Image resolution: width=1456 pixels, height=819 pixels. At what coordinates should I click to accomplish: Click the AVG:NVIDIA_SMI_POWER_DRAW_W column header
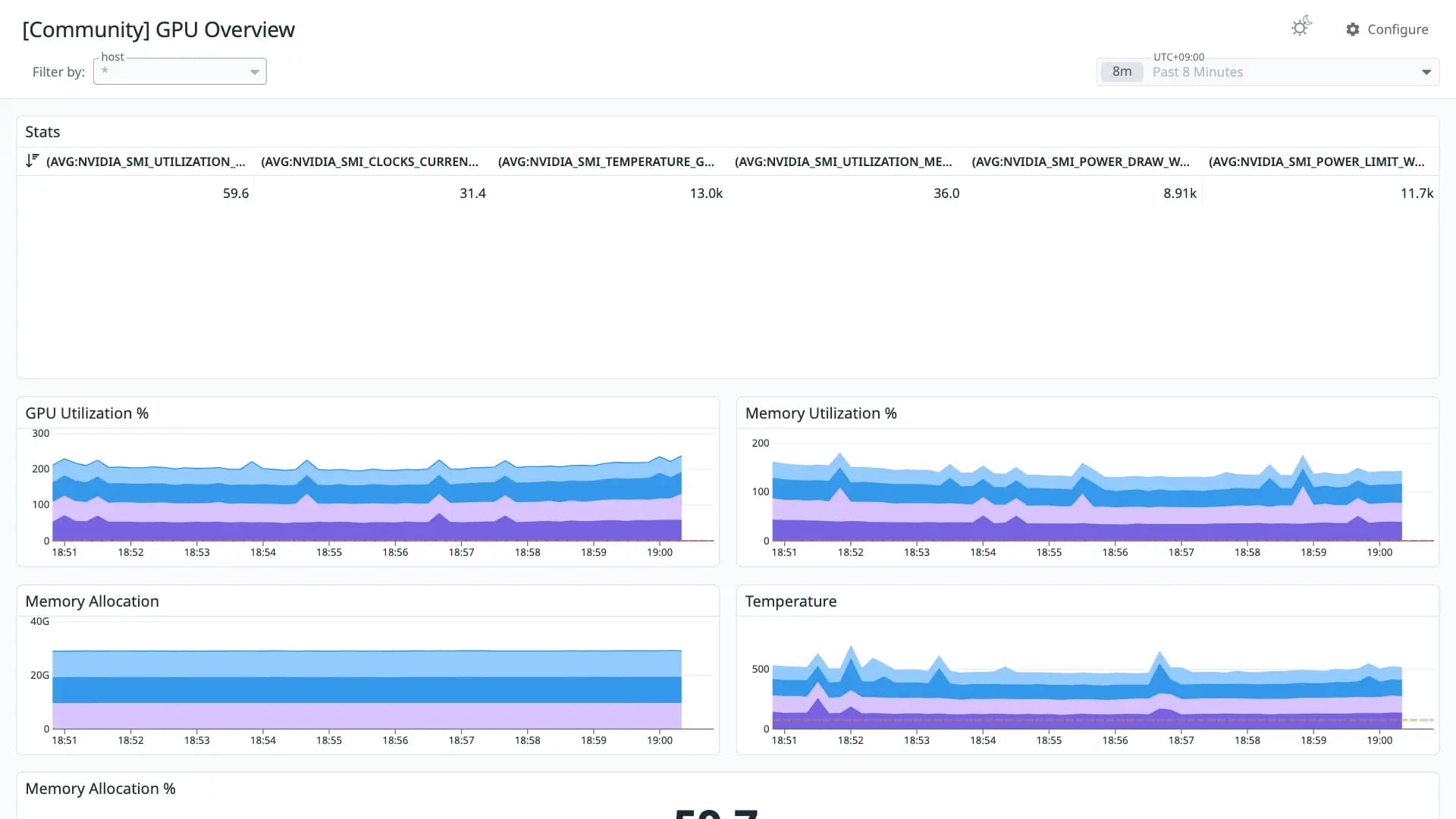[x=1081, y=162]
